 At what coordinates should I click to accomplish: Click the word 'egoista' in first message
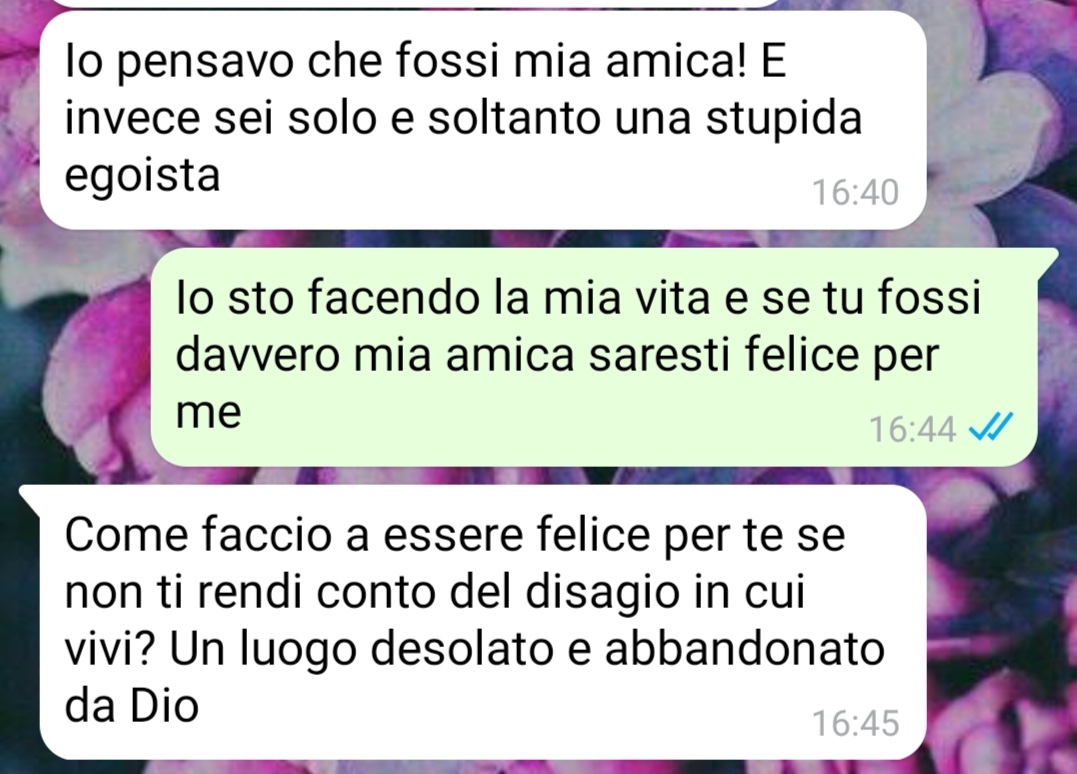[142, 175]
